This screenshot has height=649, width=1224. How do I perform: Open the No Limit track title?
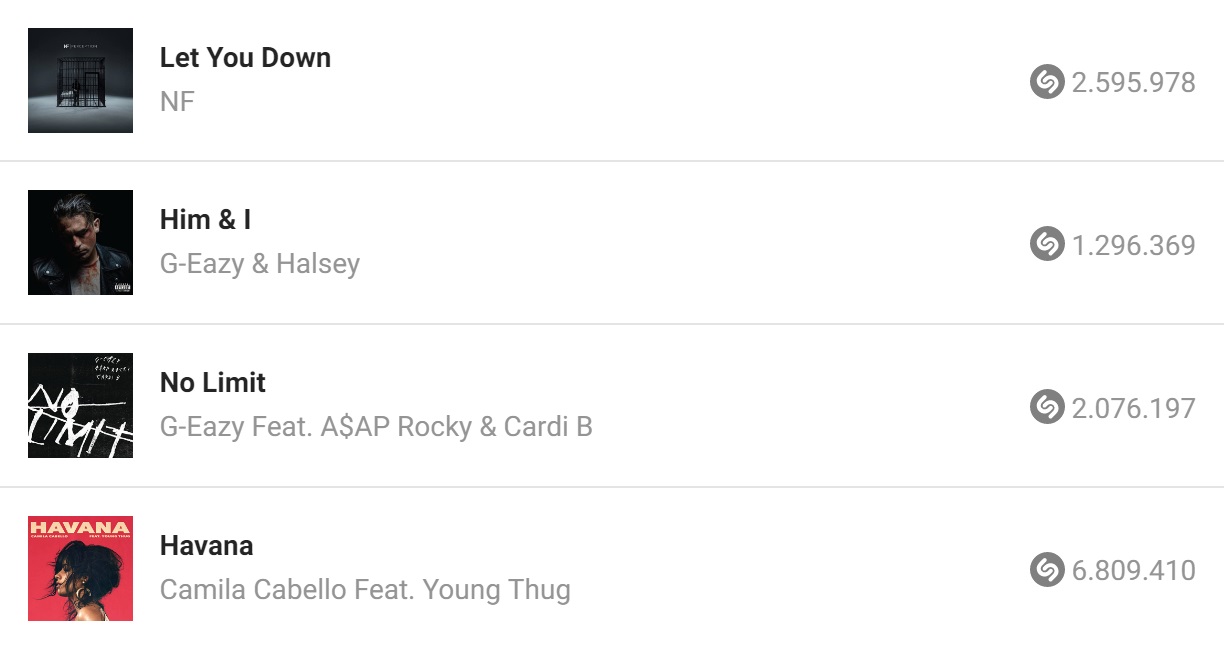[213, 383]
